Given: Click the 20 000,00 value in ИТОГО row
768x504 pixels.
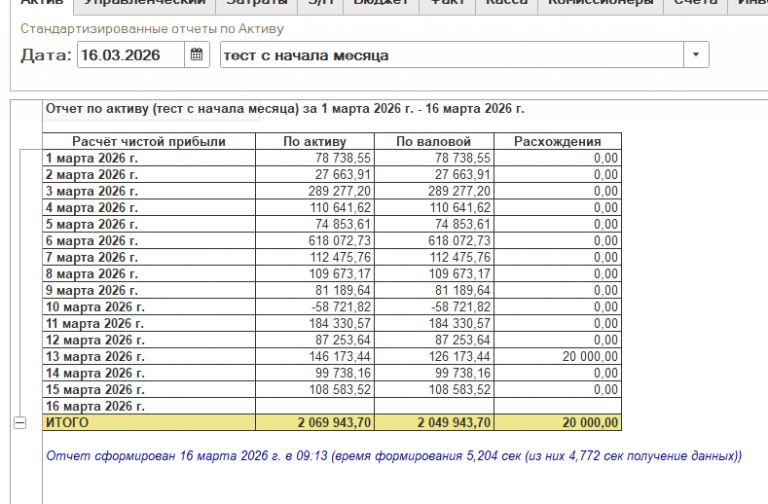Looking at the screenshot, I should (557, 423).
